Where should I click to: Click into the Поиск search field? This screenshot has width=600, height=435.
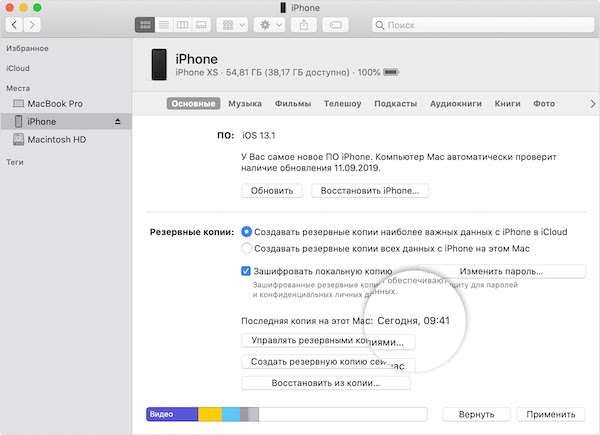pos(483,25)
